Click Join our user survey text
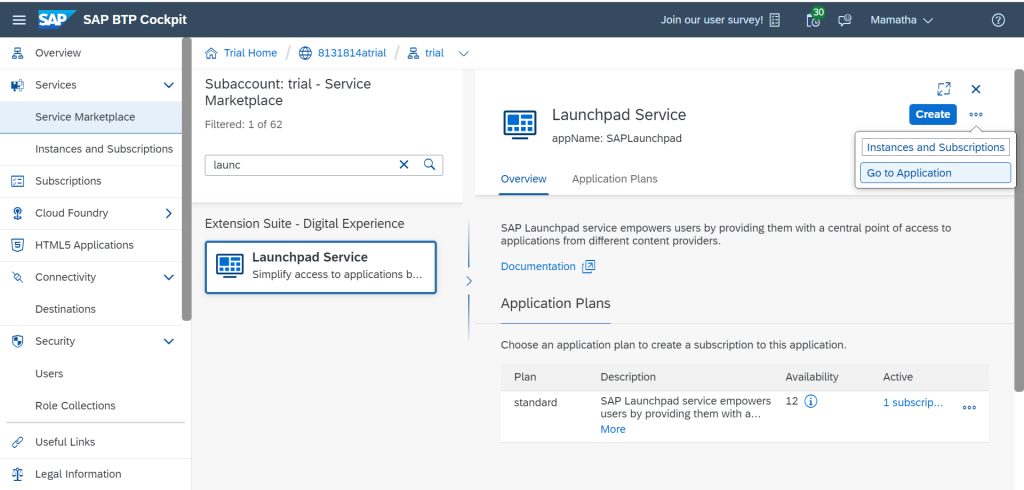The width and height of the screenshot is (1024, 490). (711, 20)
